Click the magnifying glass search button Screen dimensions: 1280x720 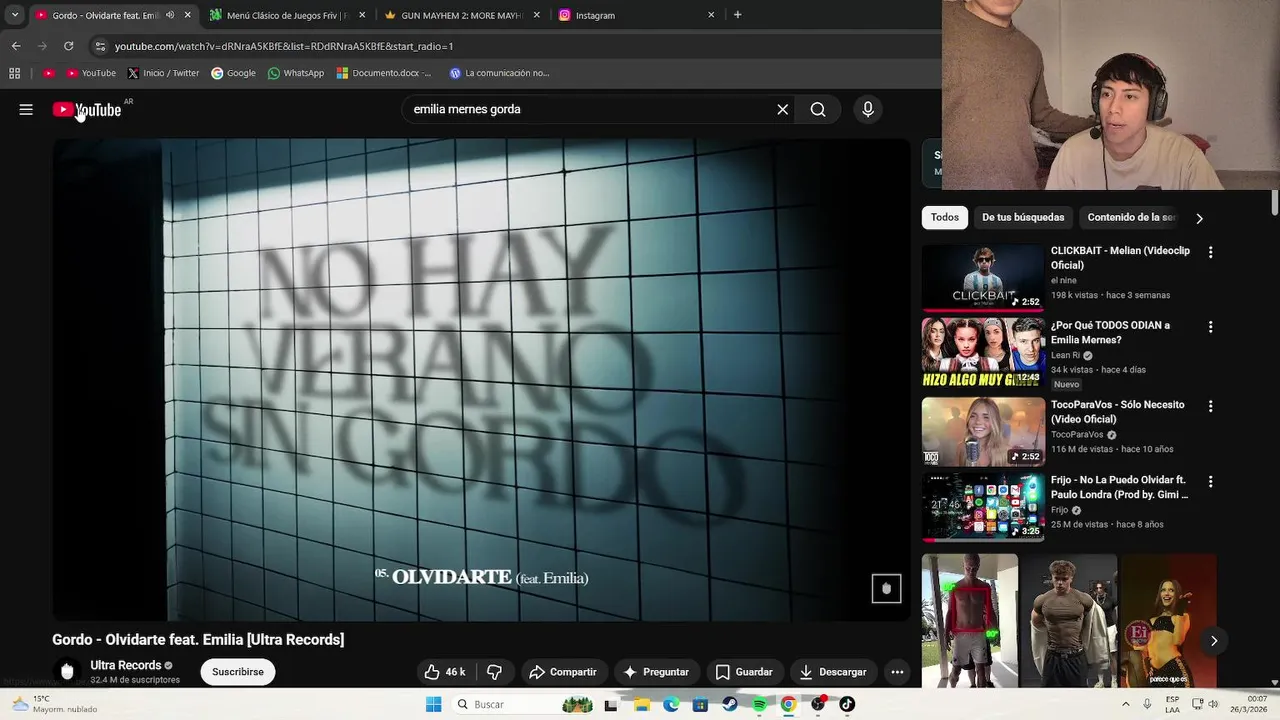pos(818,110)
